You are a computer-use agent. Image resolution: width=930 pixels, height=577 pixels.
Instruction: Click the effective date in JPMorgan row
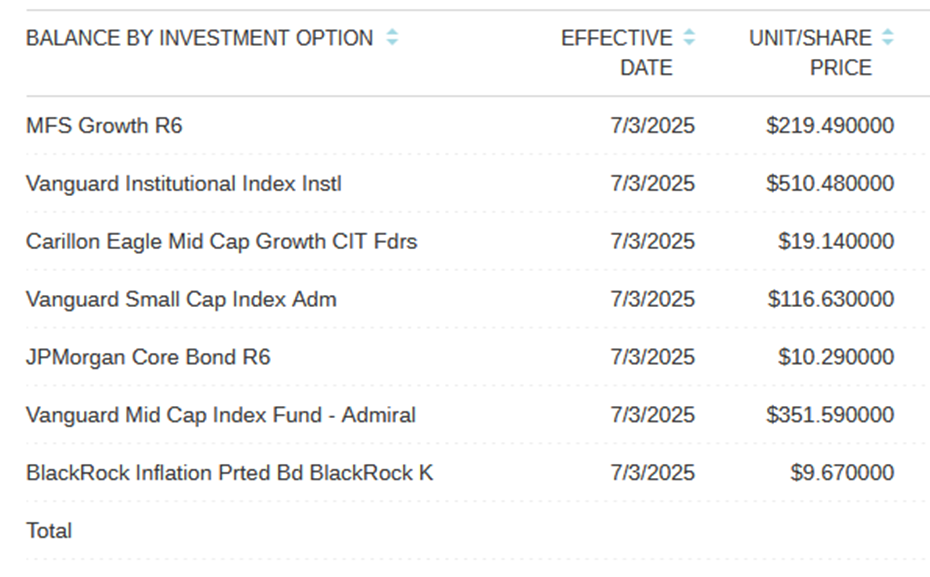(652, 357)
